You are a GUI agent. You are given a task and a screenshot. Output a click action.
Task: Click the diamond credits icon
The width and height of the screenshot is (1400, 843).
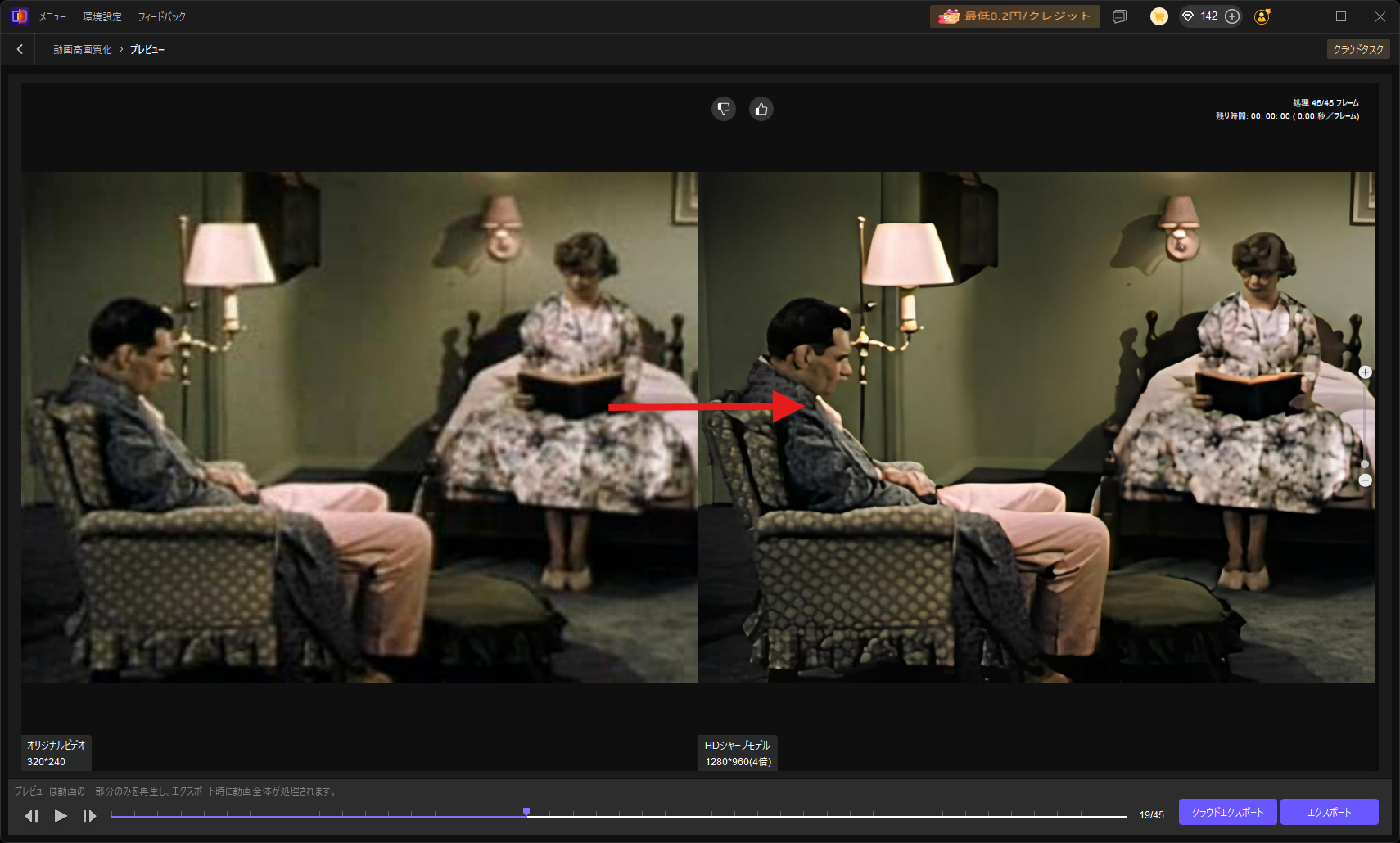tap(1188, 16)
